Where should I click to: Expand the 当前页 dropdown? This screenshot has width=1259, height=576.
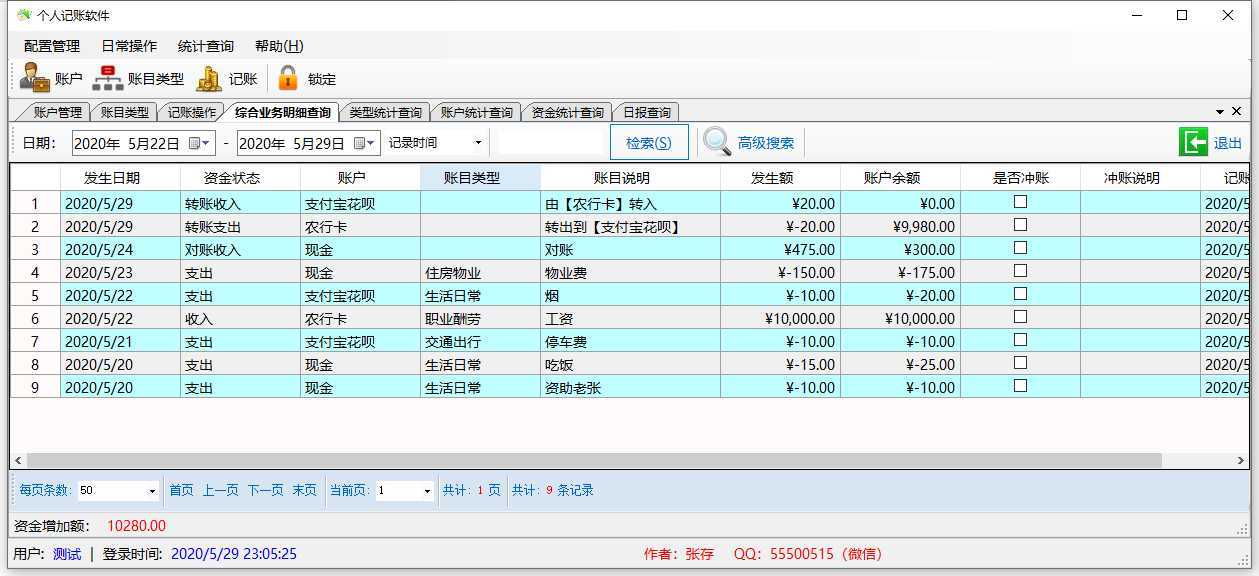click(427, 491)
